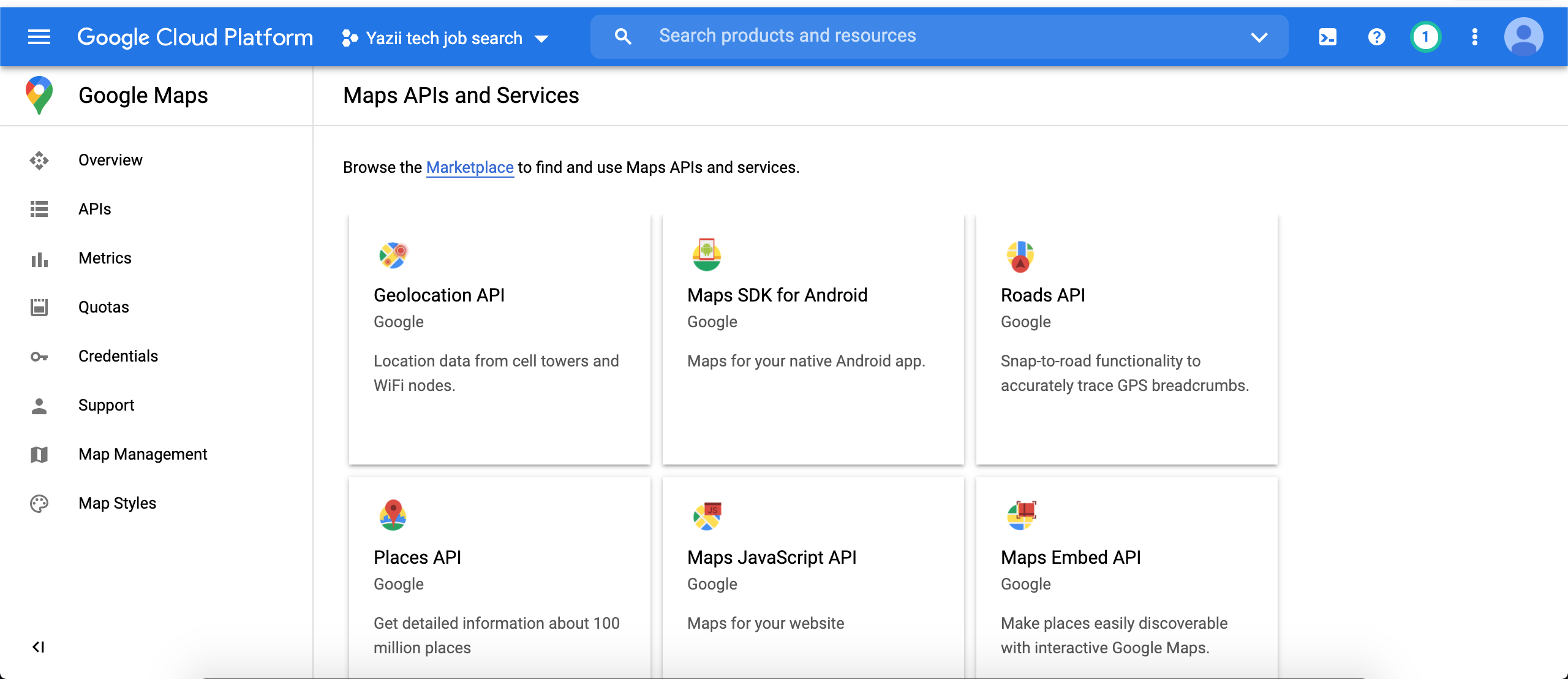Follow the Marketplace link
Screen dimensions: 1568x679
pyautogui.click(x=470, y=167)
